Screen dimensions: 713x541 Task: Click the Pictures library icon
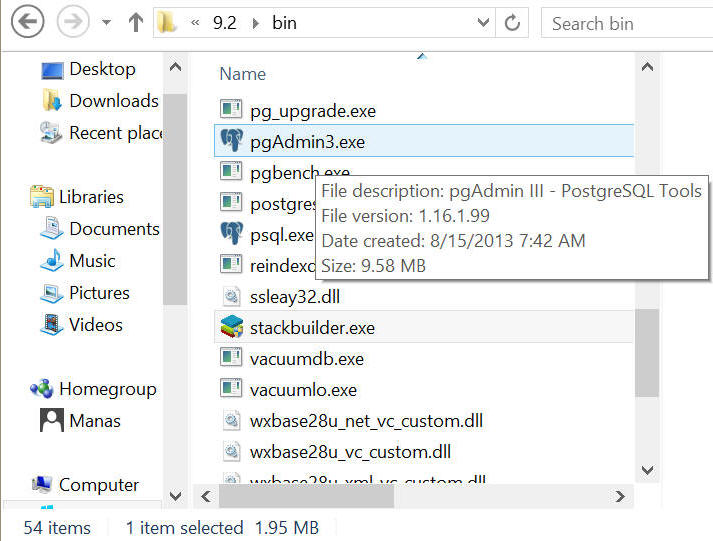point(51,293)
